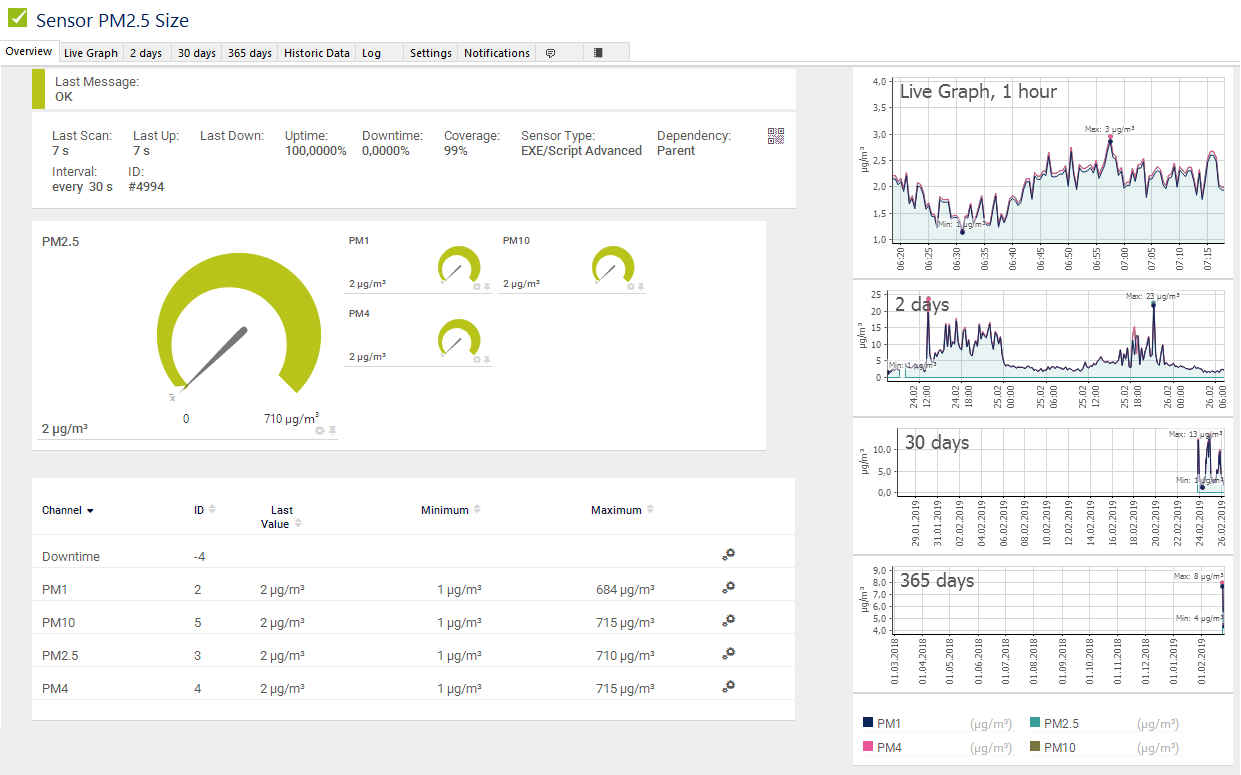Open the Historic Data tab
The image size is (1241, 775).
[317, 53]
